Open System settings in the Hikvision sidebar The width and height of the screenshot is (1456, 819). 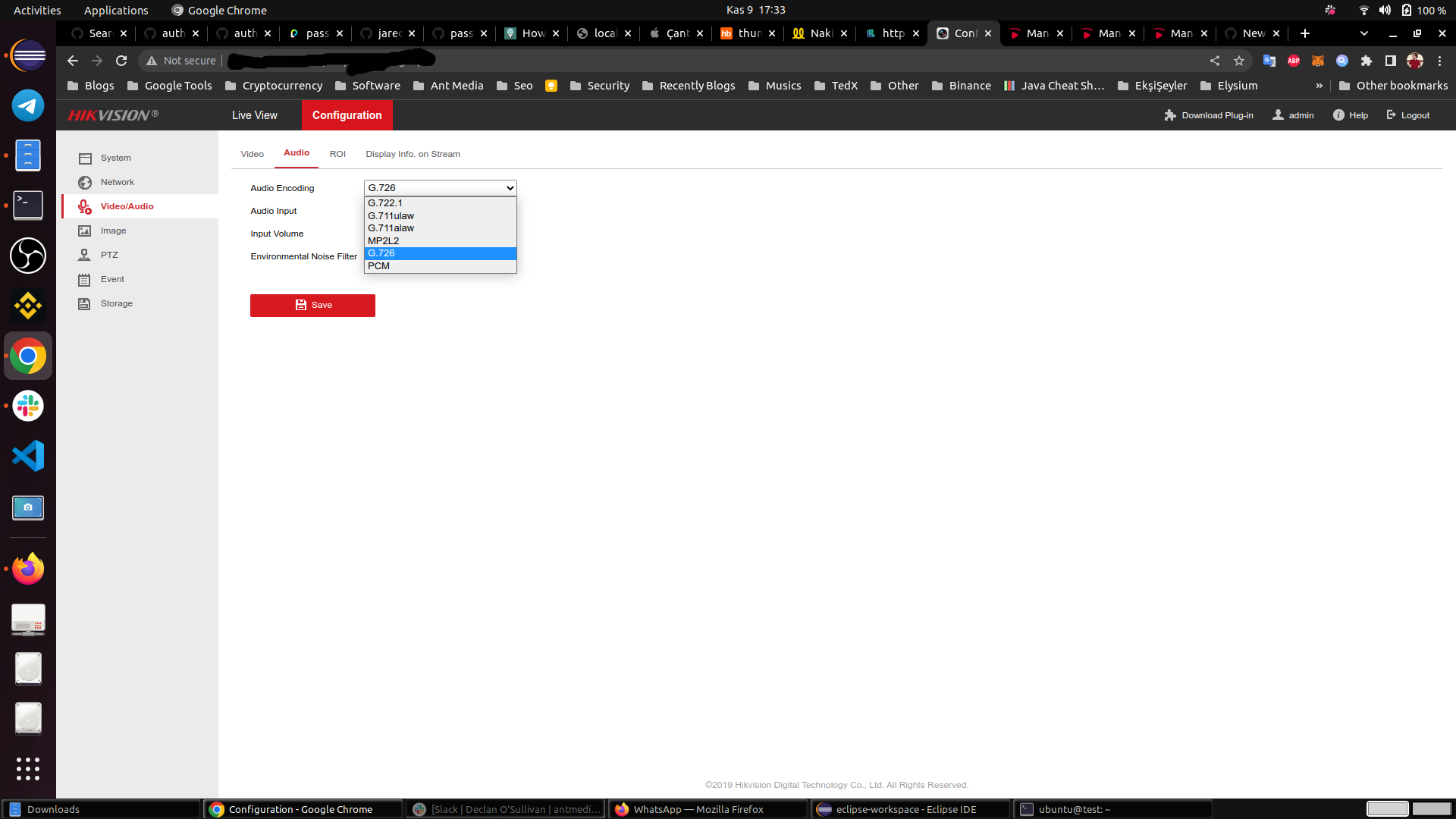coord(116,158)
